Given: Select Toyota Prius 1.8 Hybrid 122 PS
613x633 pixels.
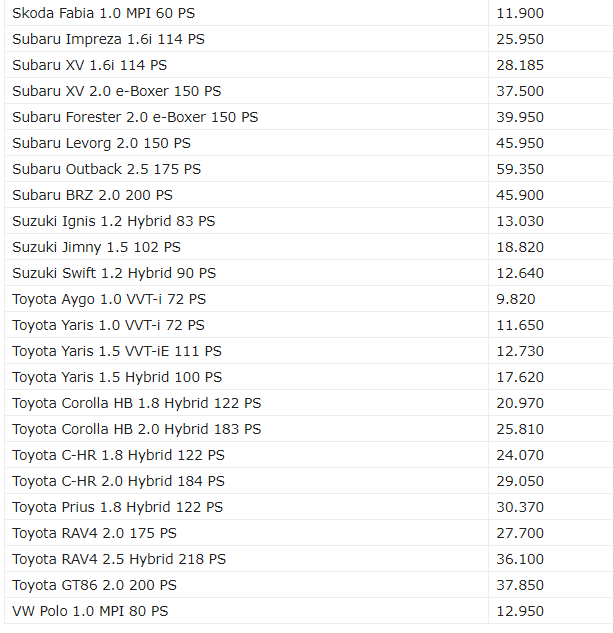Looking at the screenshot, I should point(118,507).
